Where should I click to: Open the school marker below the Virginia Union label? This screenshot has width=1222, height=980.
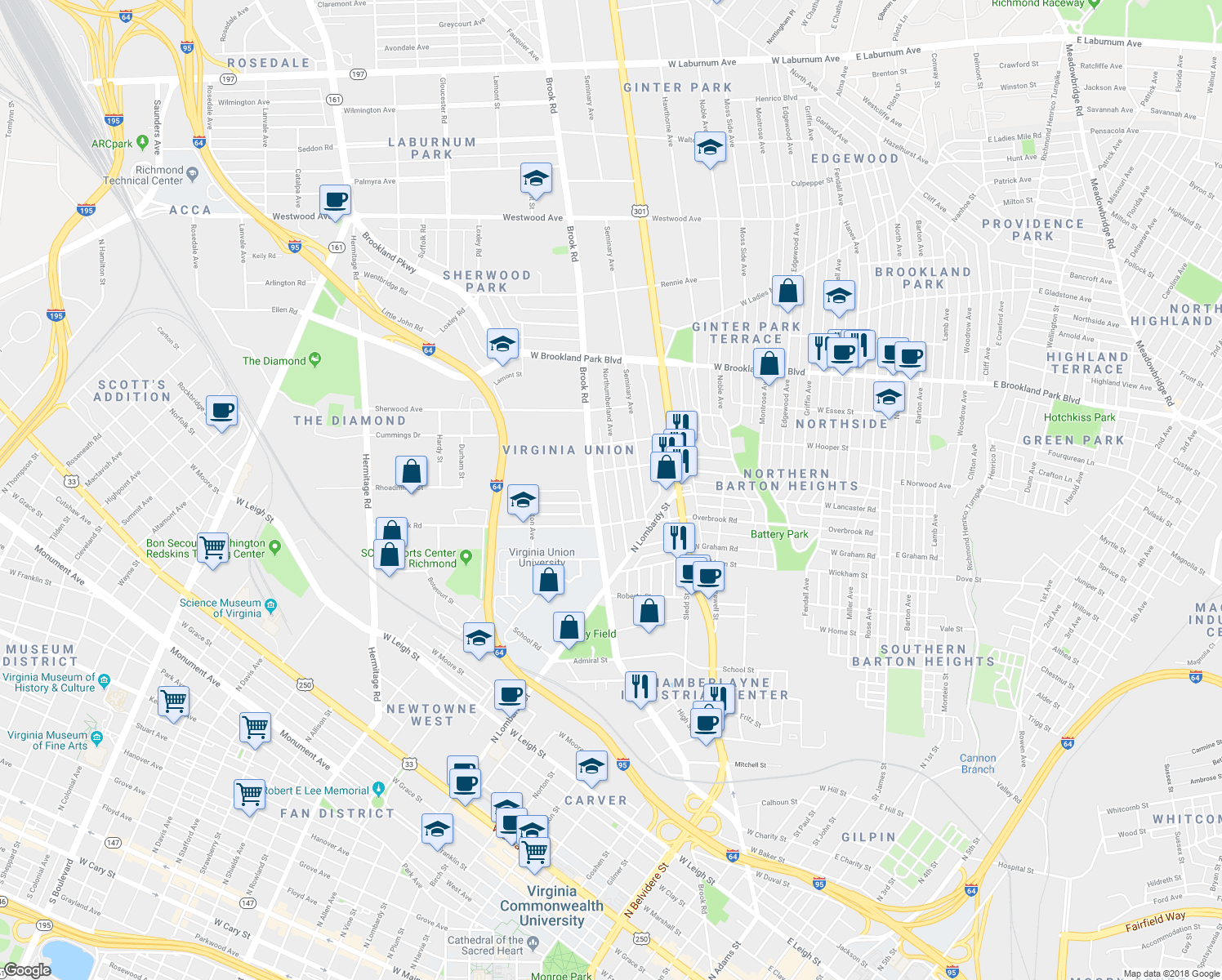pos(523,501)
